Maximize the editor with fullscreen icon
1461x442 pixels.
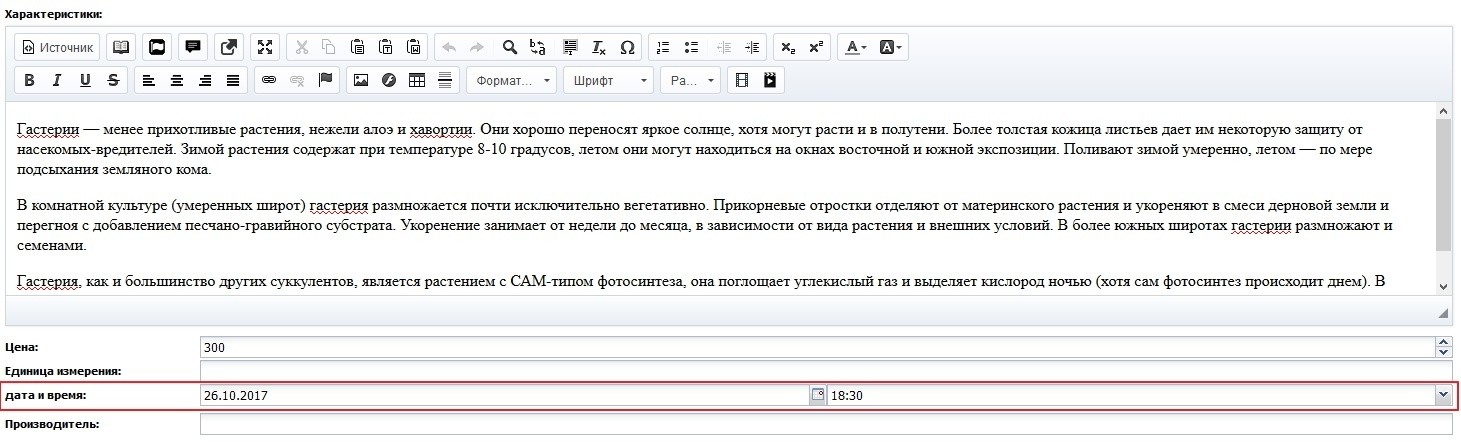pos(265,47)
